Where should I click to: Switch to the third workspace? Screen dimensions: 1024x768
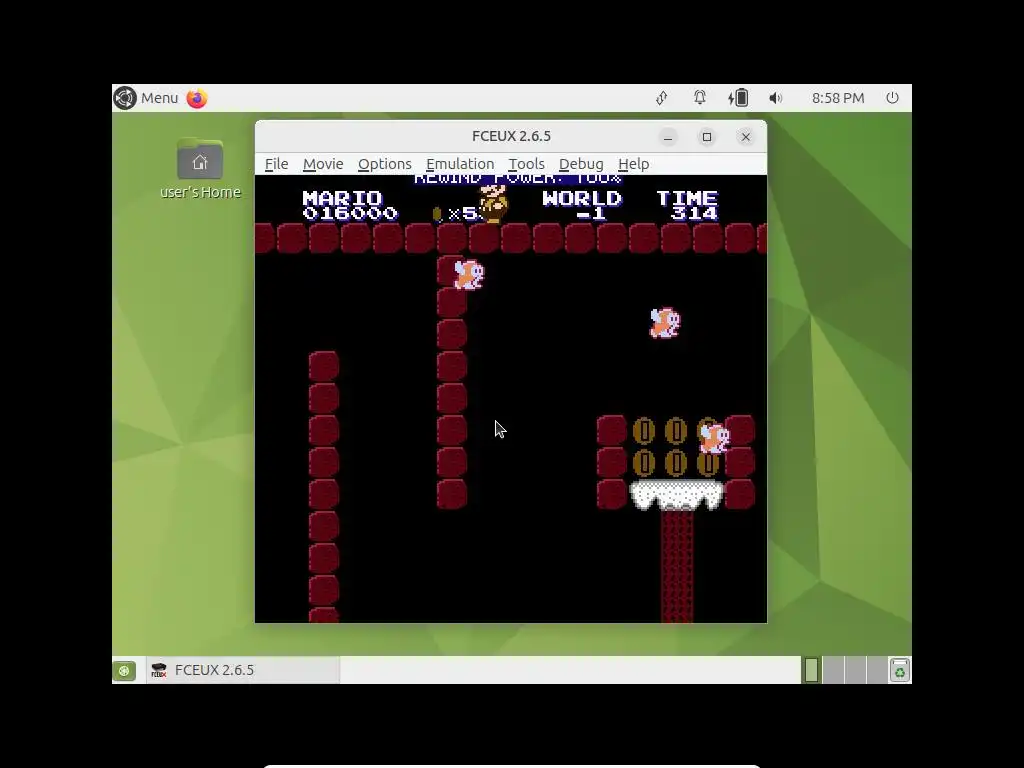point(855,670)
